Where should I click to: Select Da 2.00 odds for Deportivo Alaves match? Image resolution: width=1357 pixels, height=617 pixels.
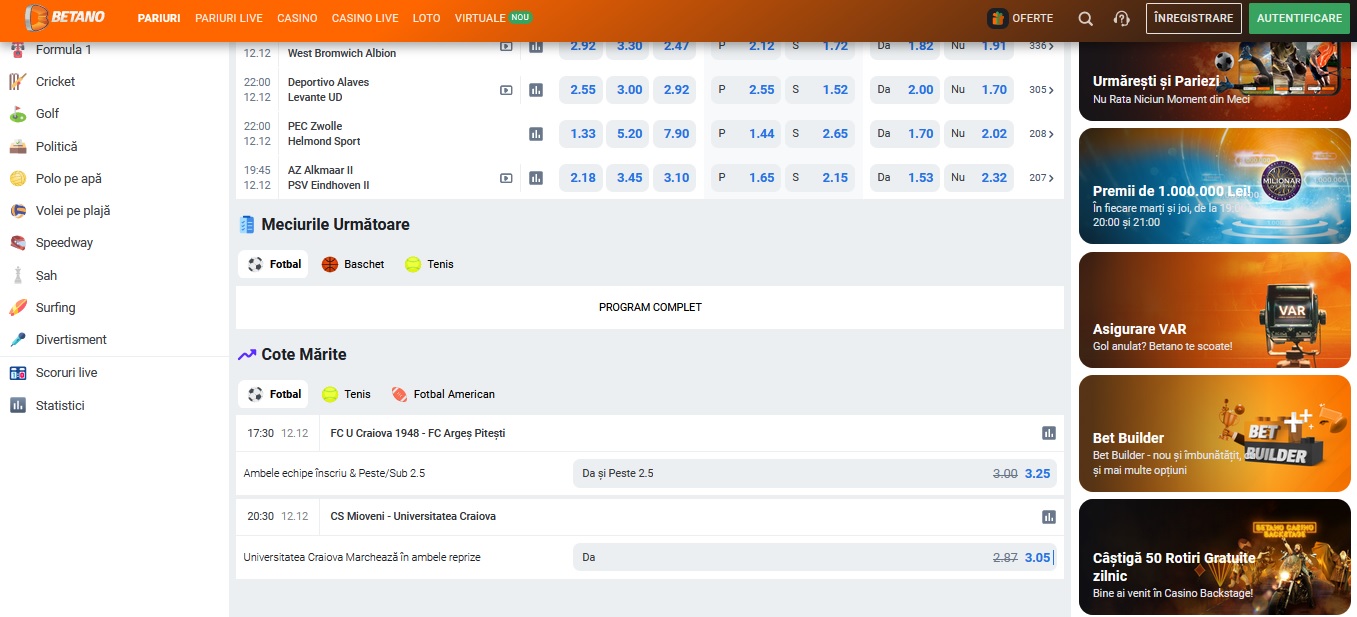coord(906,90)
